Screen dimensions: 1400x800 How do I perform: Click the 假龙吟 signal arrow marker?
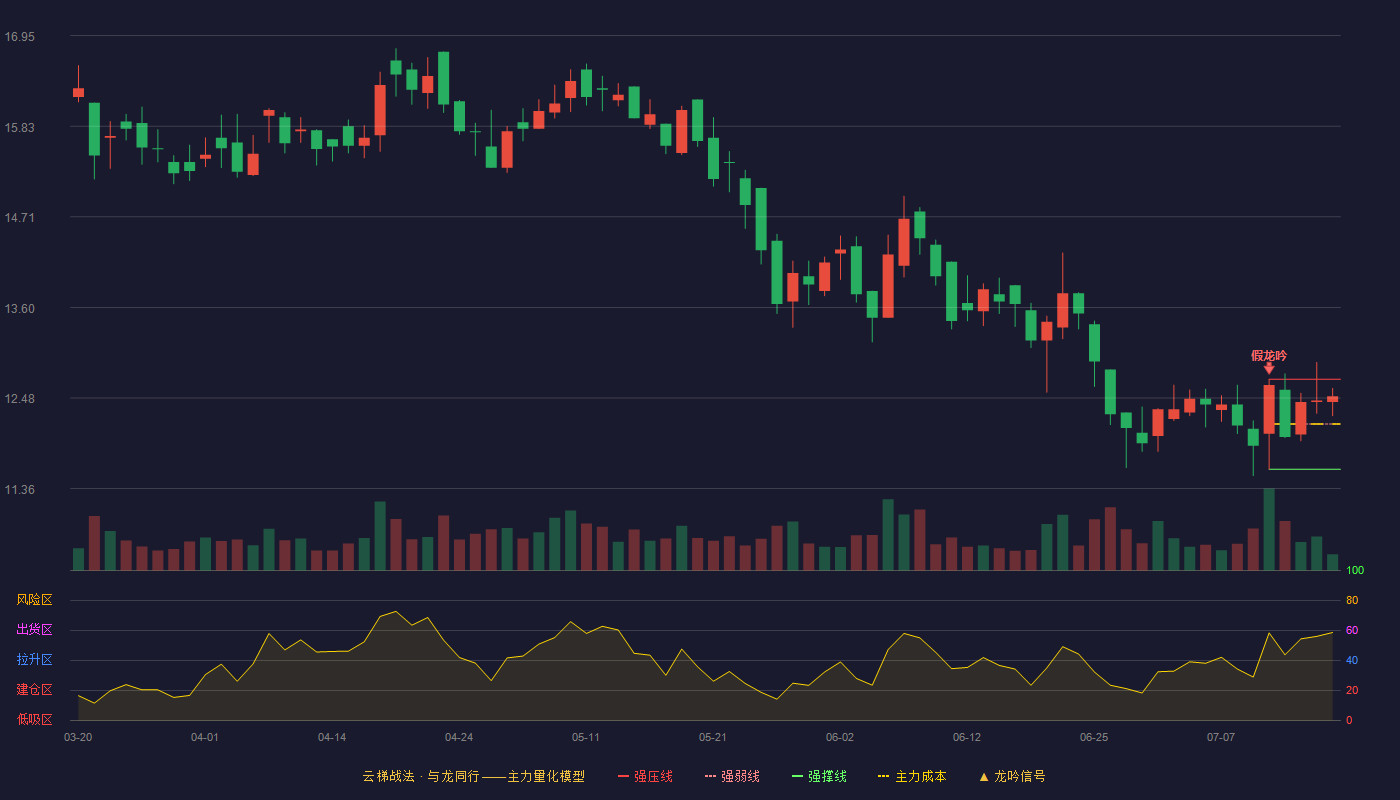[1269, 369]
